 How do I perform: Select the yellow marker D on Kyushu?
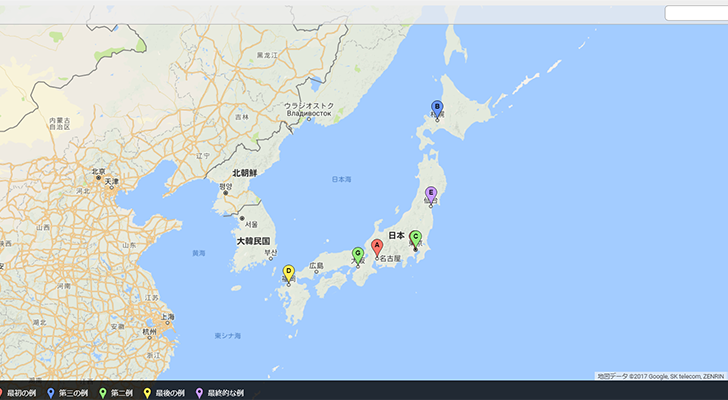point(288,272)
